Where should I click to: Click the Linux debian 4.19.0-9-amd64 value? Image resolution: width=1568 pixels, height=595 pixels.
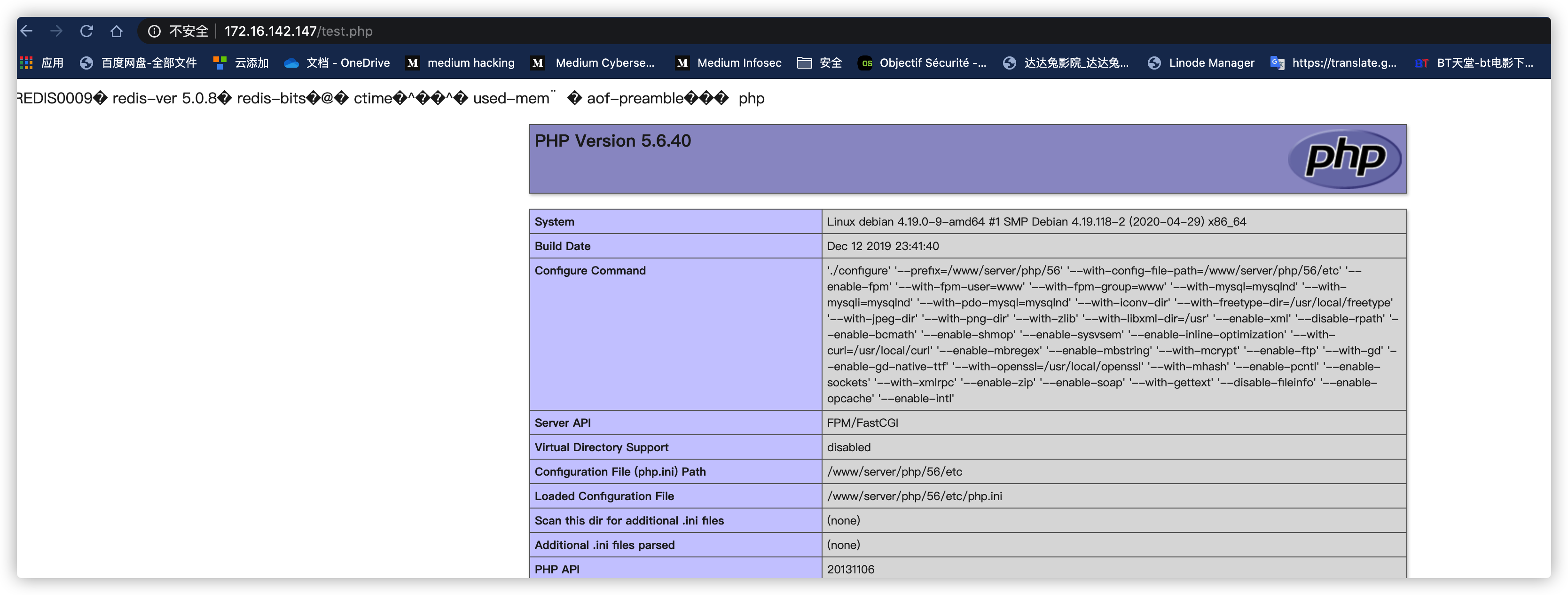click(1036, 221)
